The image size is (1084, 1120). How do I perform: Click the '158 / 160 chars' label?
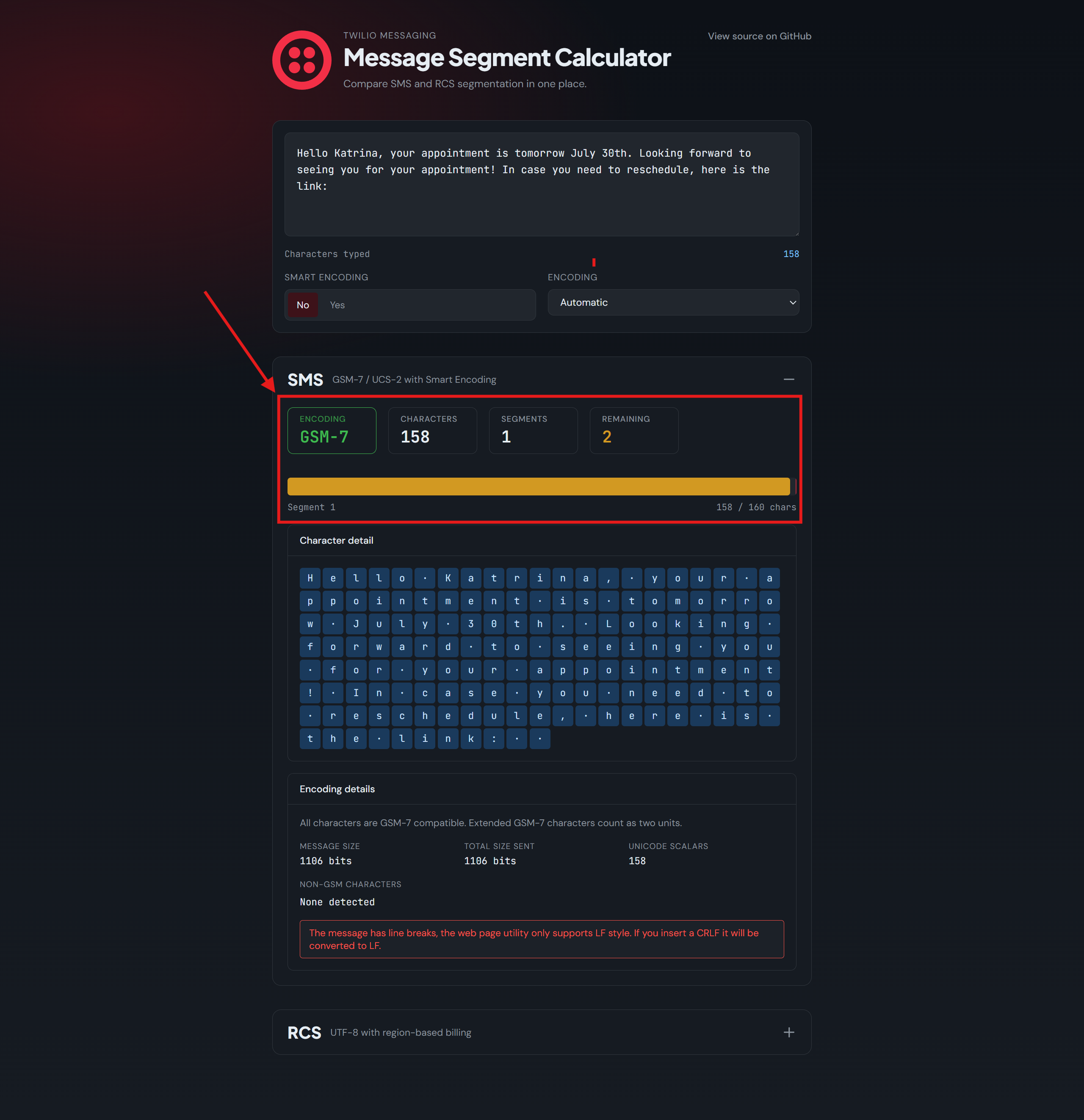[756, 507]
